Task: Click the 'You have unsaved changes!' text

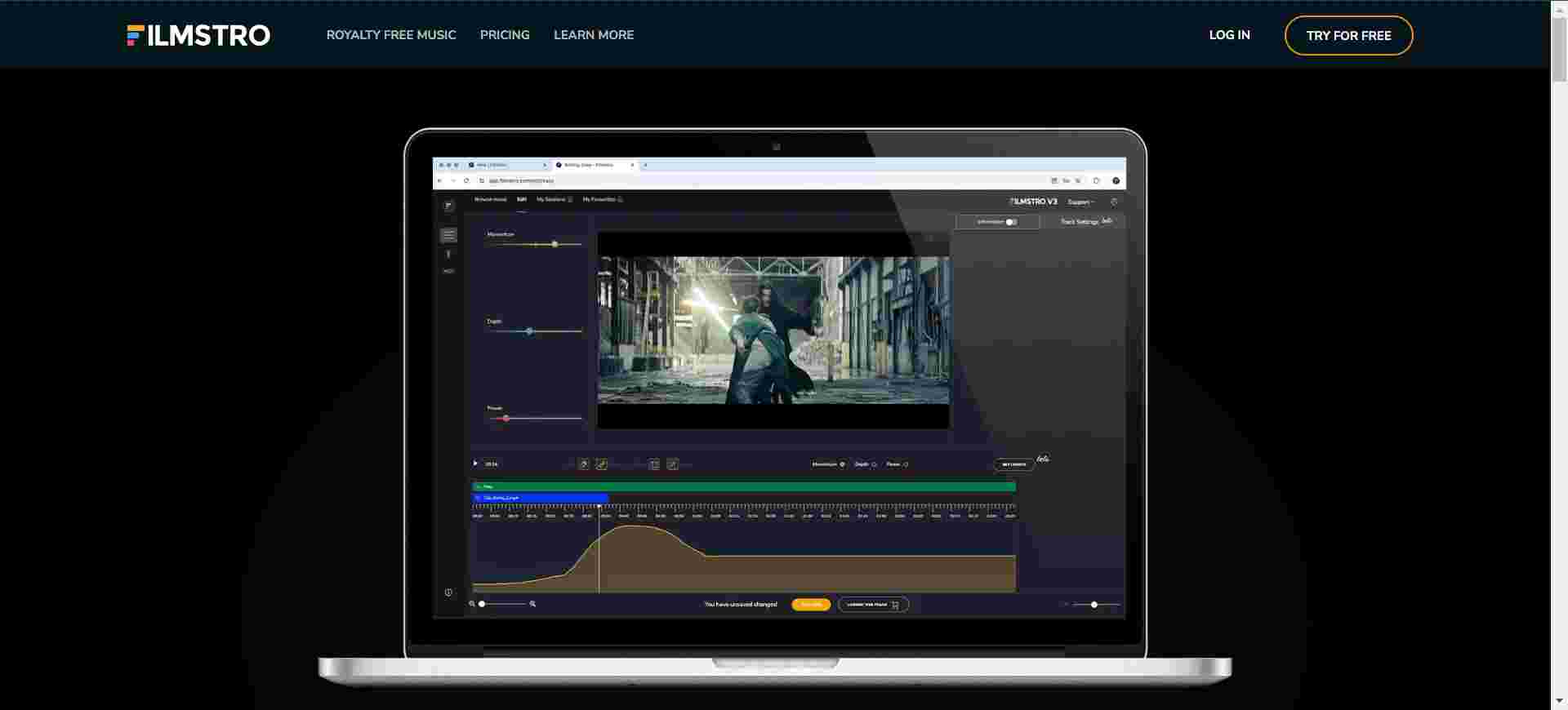Action: (x=741, y=605)
